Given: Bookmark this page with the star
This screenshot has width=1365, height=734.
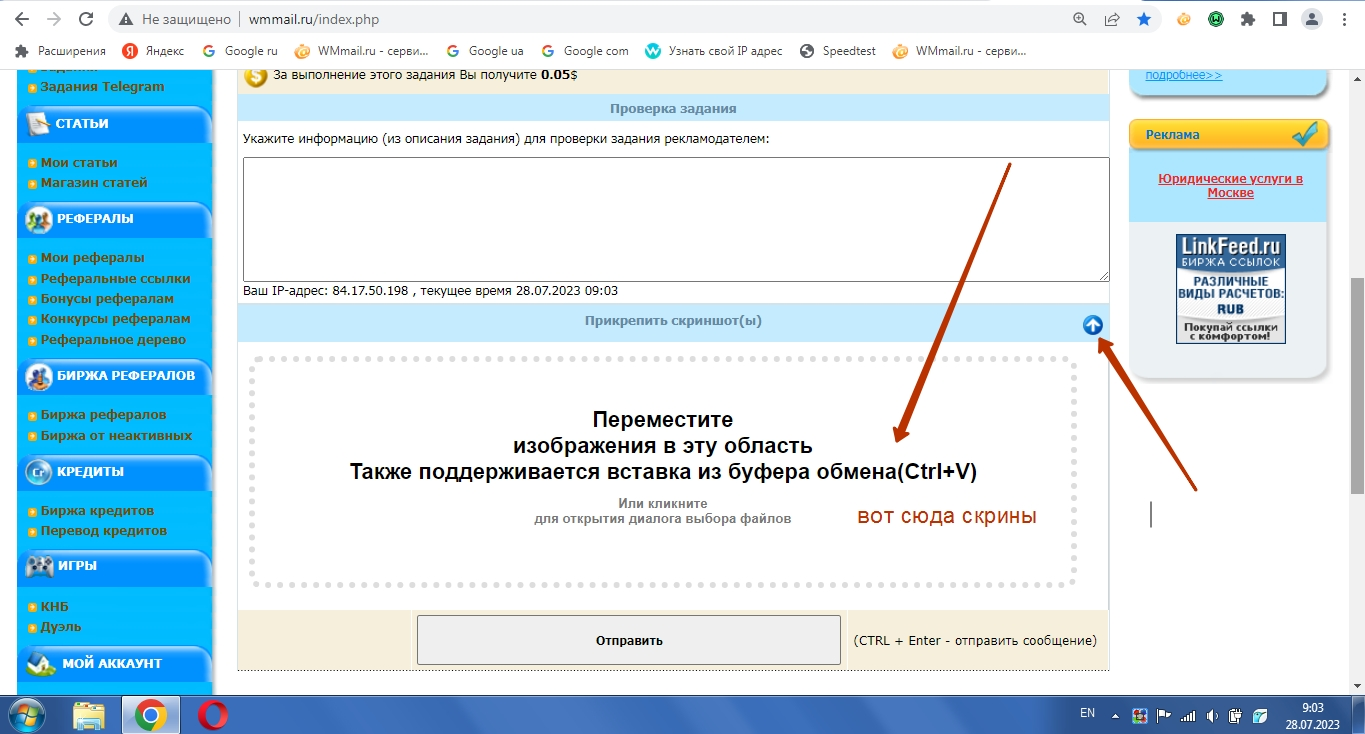Looking at the screenshot, I should tap(1144, 19).
